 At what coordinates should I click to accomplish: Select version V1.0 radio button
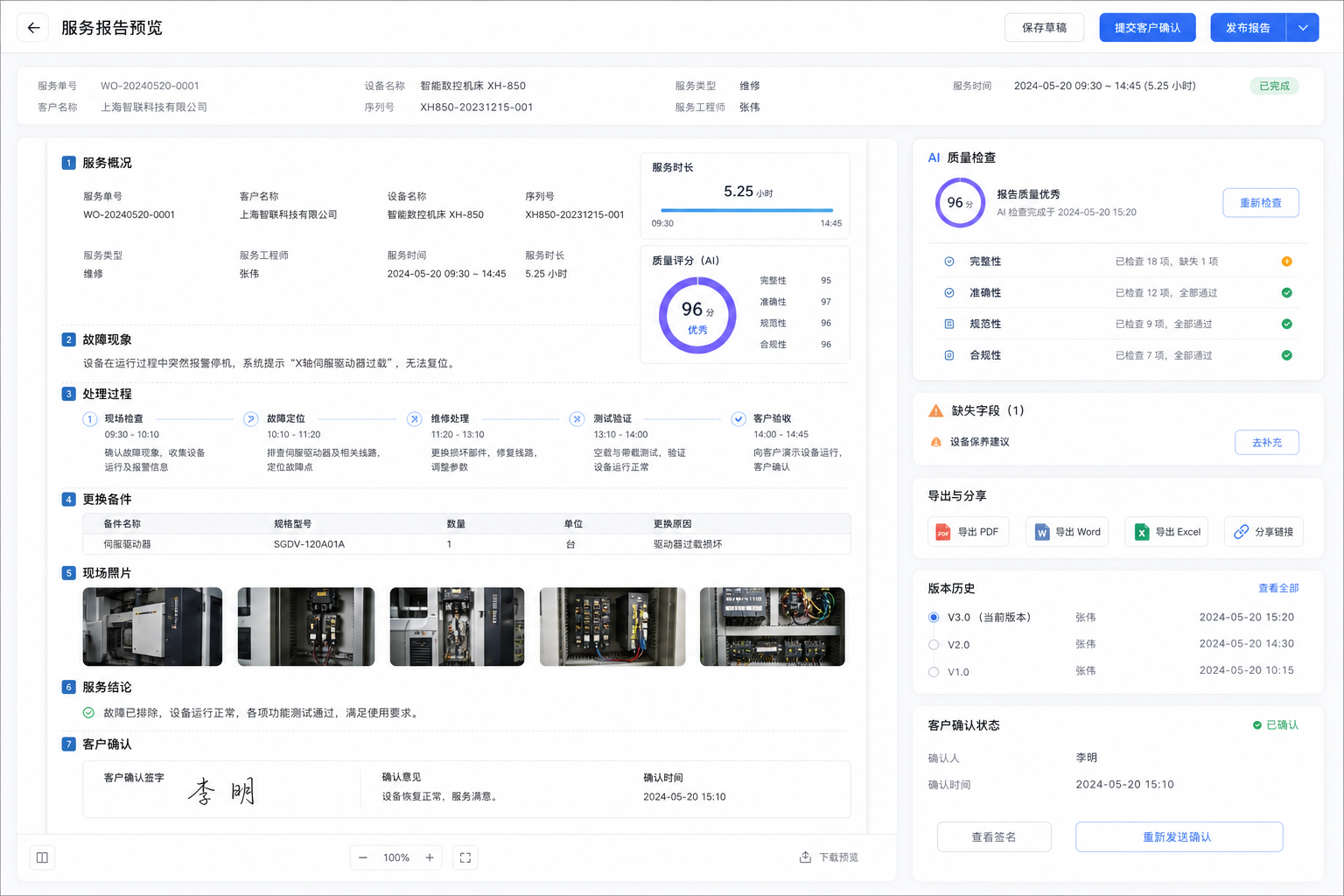[x=934, y=672]
